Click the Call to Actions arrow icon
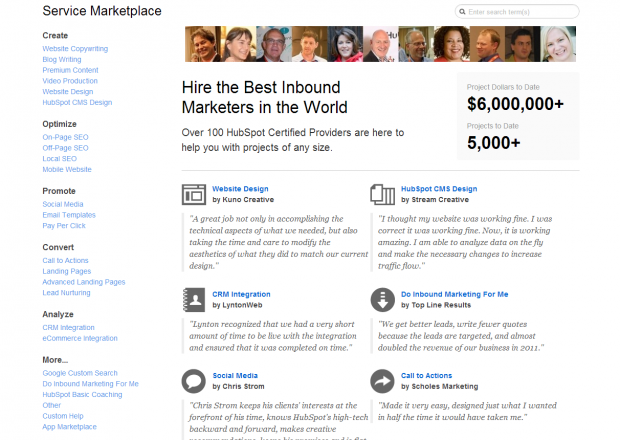The image size is (620, 440). (382, 381)
